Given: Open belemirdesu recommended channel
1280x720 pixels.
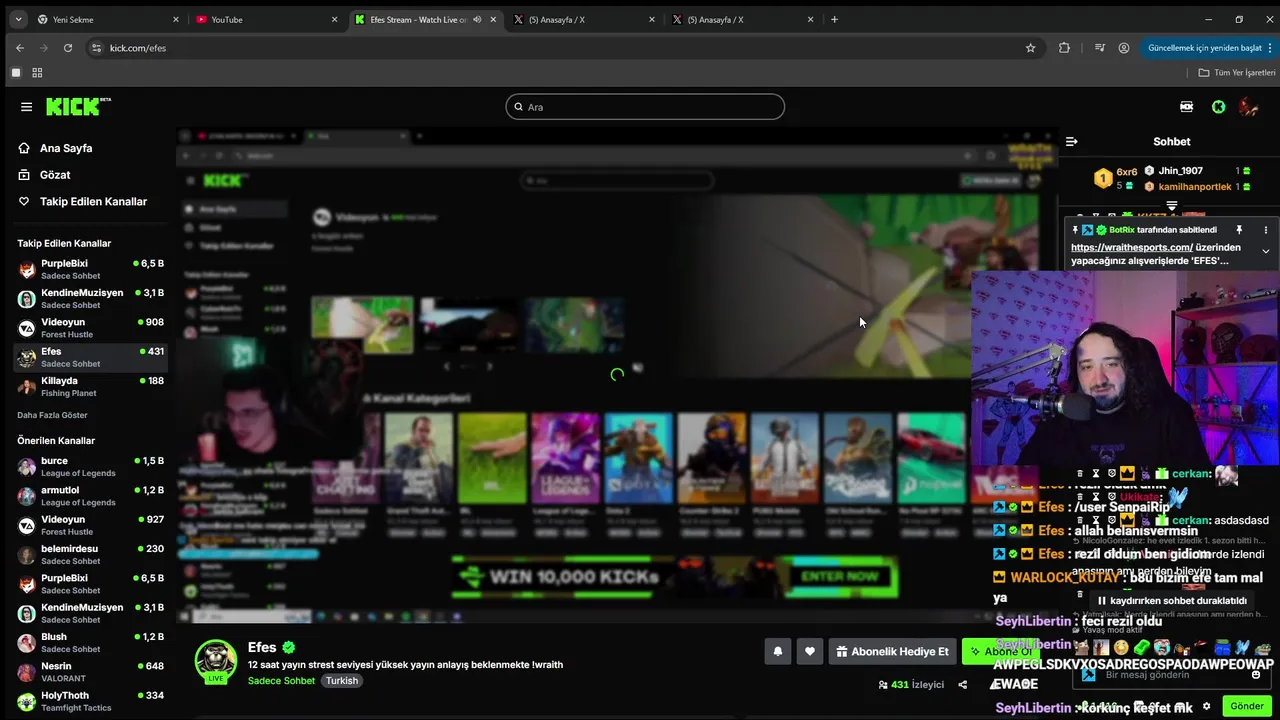Looking at the screenshot, I should pyautogui.click(x=91, y=554).
